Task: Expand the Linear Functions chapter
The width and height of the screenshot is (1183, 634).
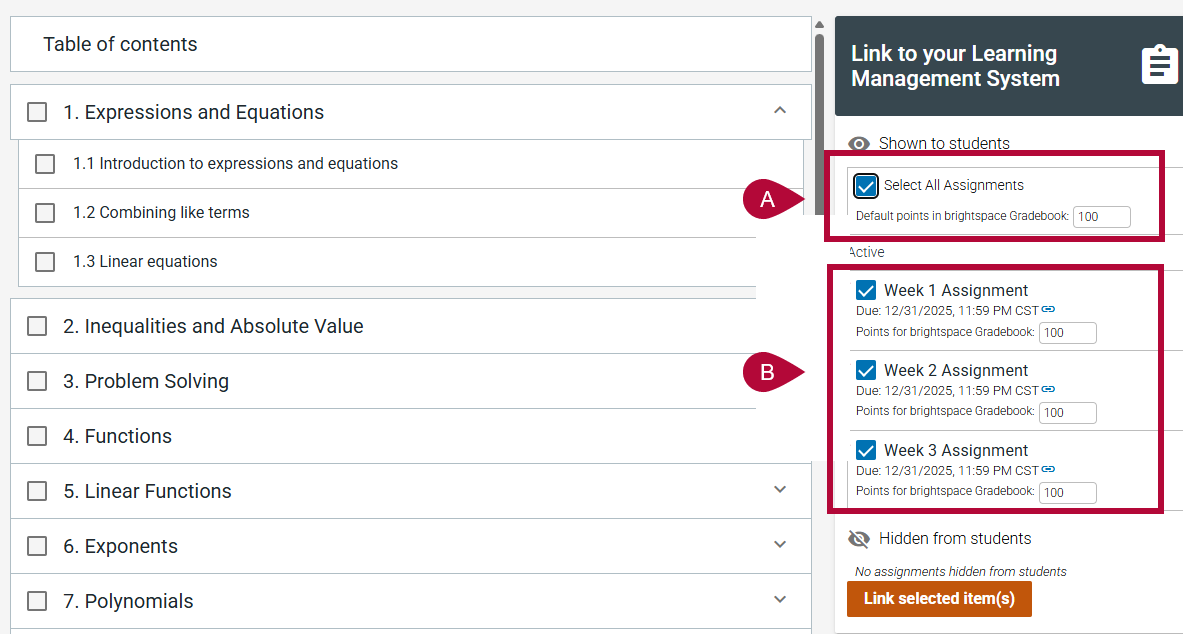Action: point(780,490)
